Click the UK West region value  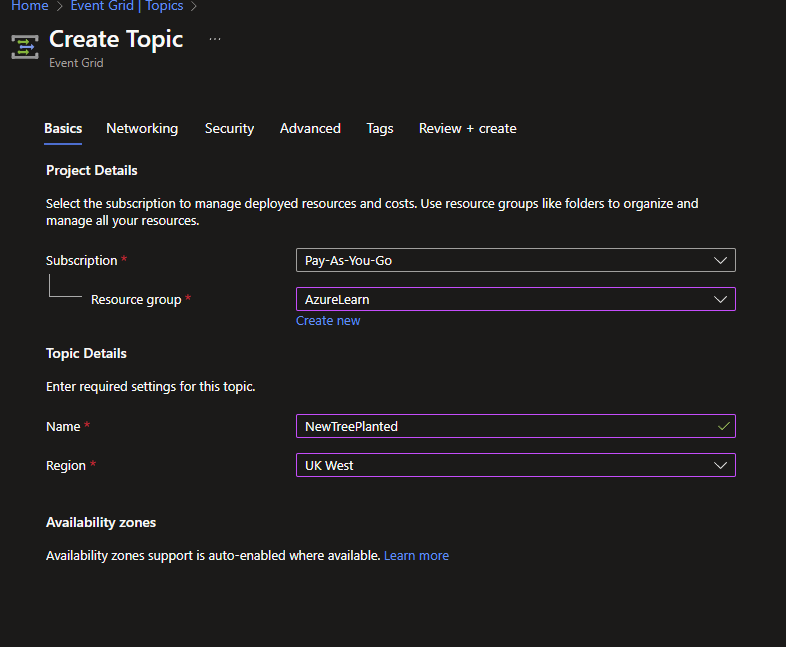tap(329, 465)
